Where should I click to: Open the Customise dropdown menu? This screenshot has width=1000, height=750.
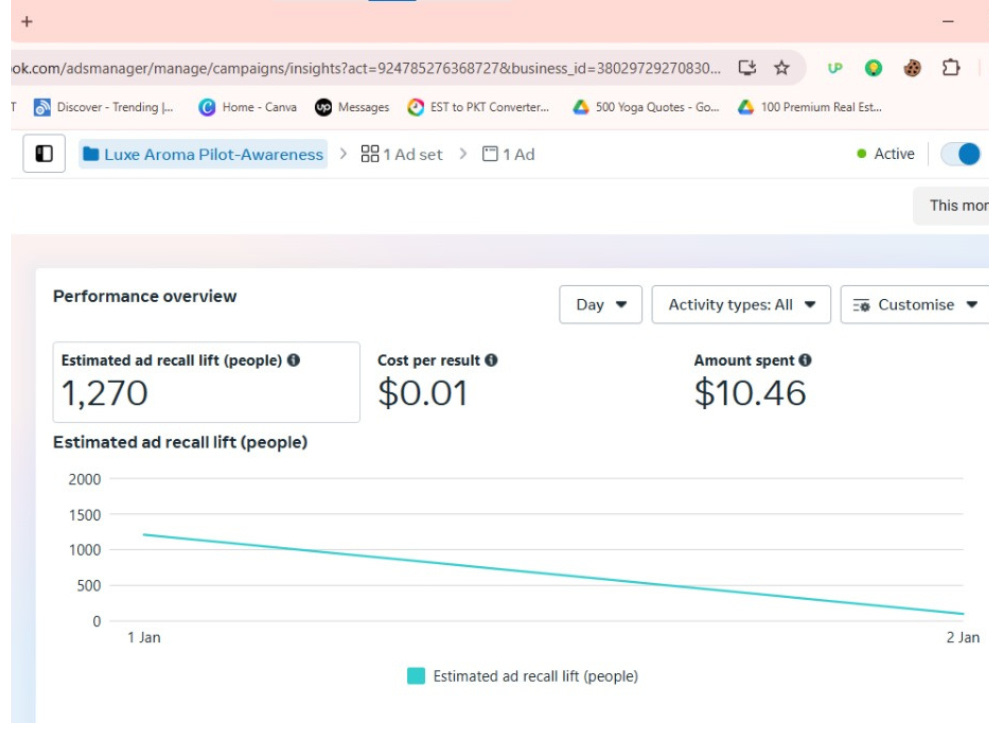[915, 305]
